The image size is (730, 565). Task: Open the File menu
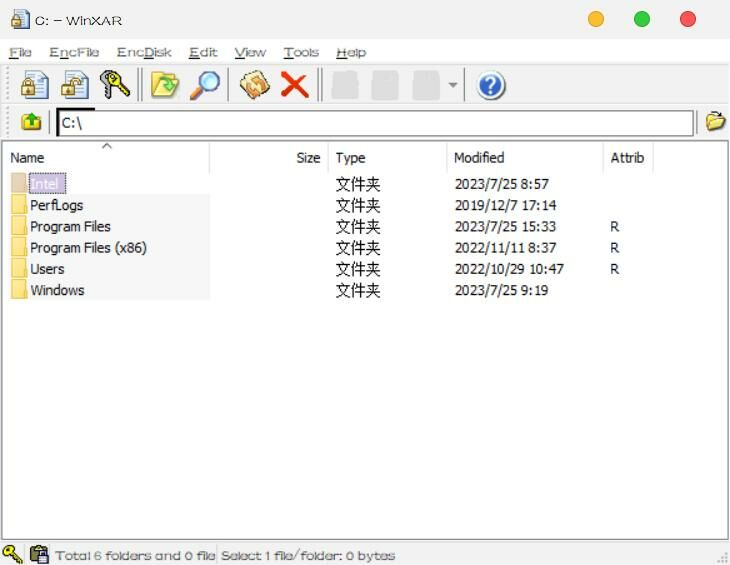click(20, 52)
